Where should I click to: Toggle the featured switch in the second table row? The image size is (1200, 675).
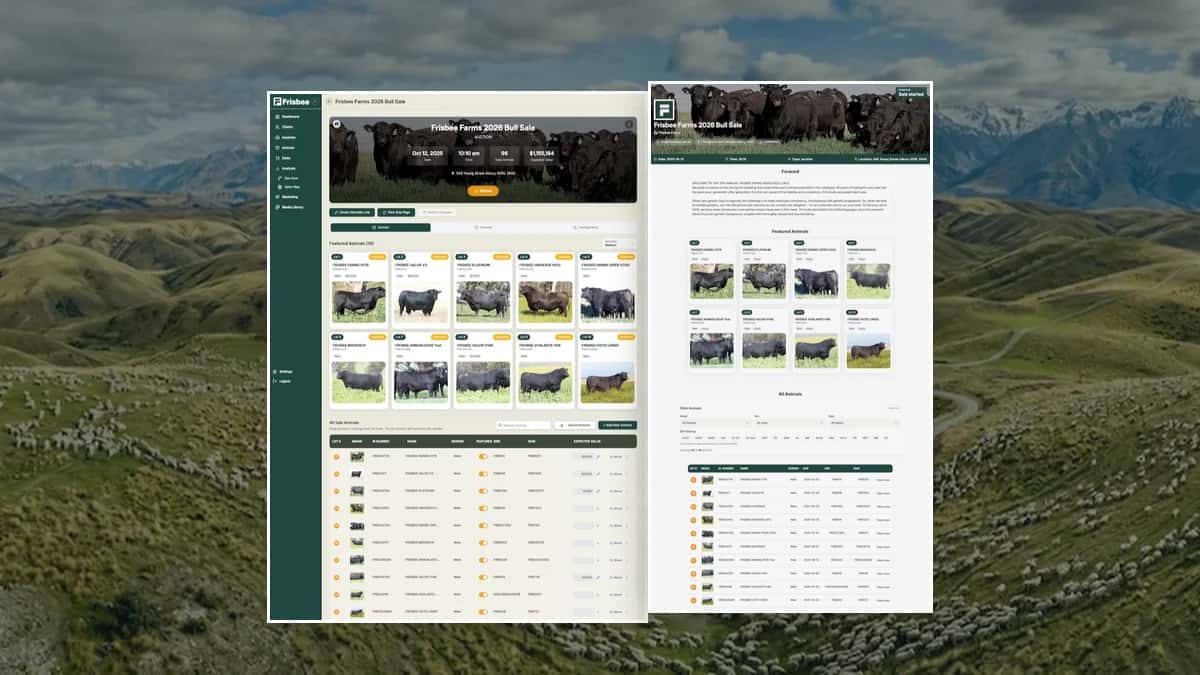click(x=483, y=474)
